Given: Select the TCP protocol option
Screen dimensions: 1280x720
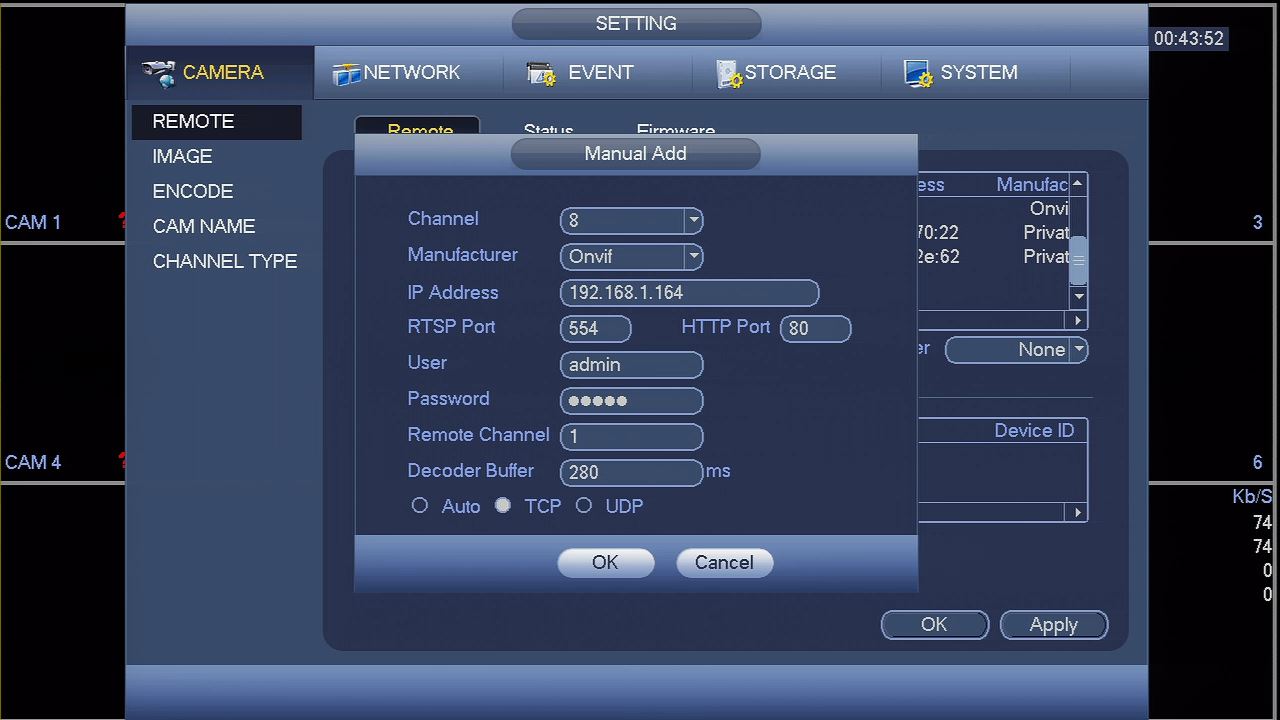Looking at the screenshot, I should pos(503,505).
